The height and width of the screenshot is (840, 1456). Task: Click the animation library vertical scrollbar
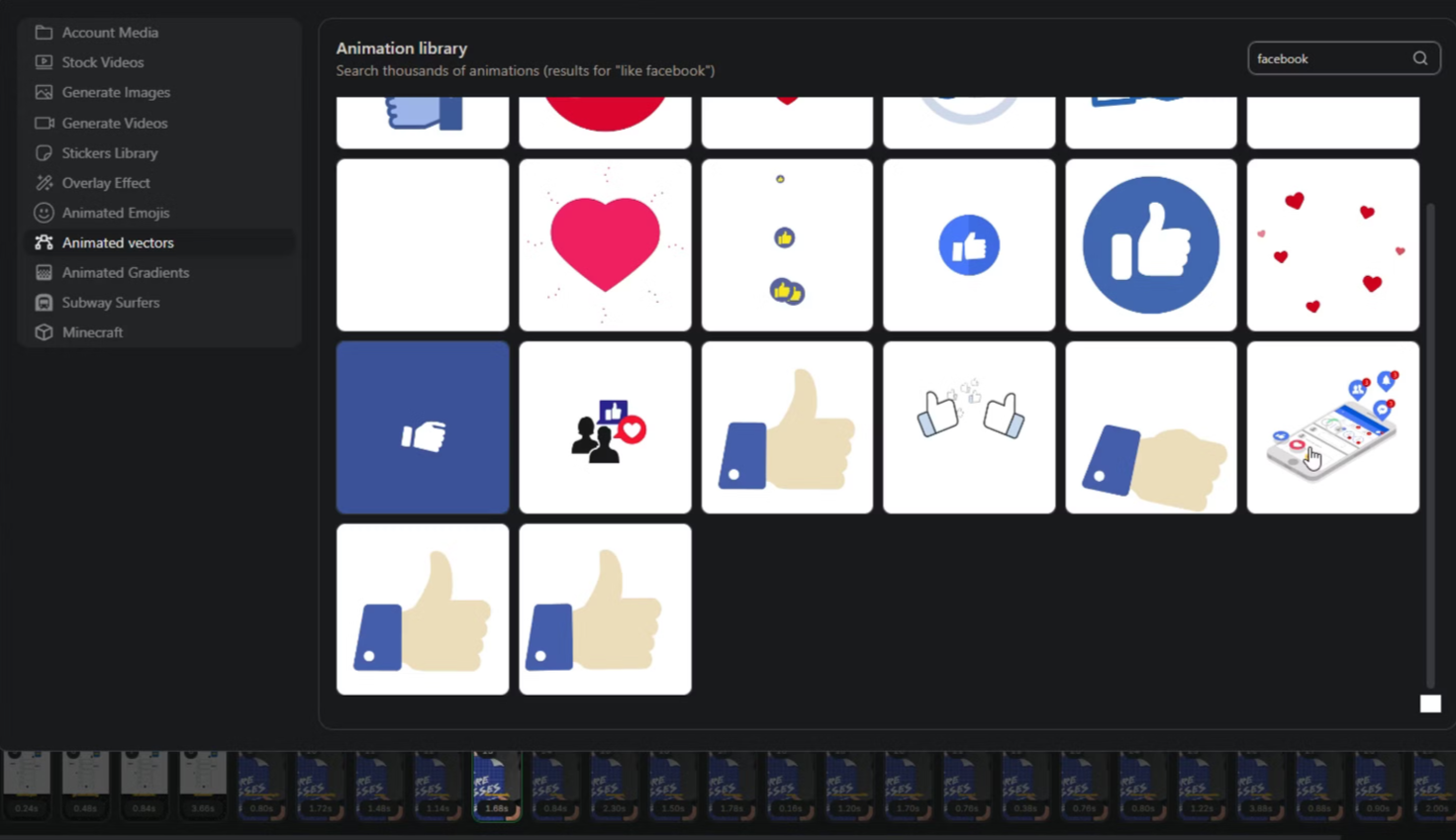coord(1429,443)
